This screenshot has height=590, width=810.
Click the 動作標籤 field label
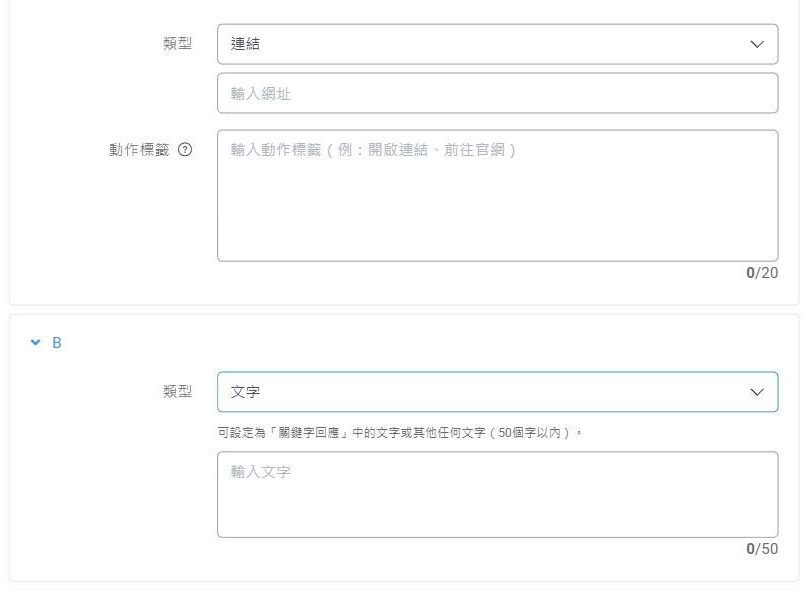[x=139, y=150]
